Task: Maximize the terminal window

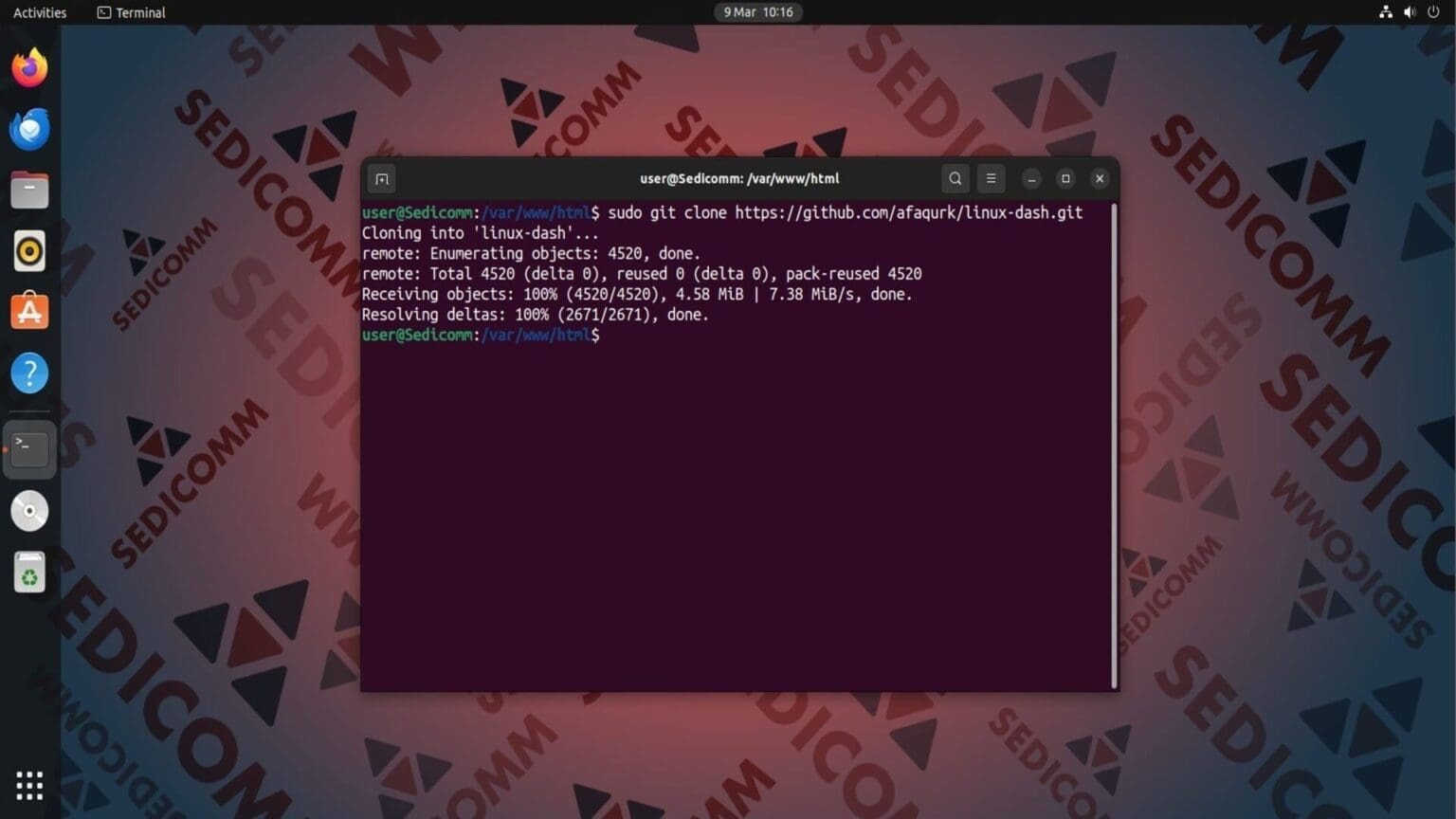Action: point(1065,178)
